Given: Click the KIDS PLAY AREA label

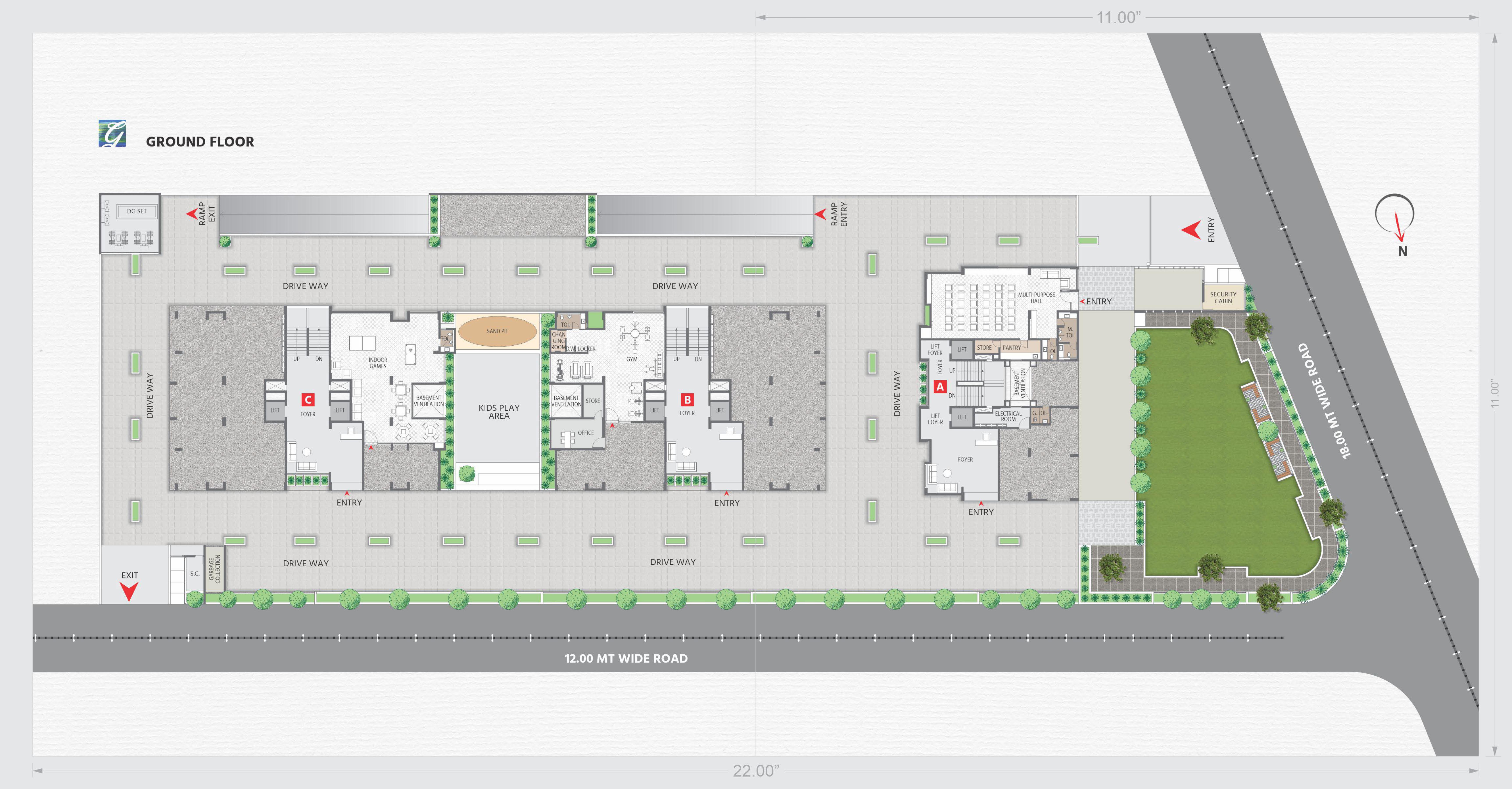Looking at the screenshot, I should coord(499,412).
